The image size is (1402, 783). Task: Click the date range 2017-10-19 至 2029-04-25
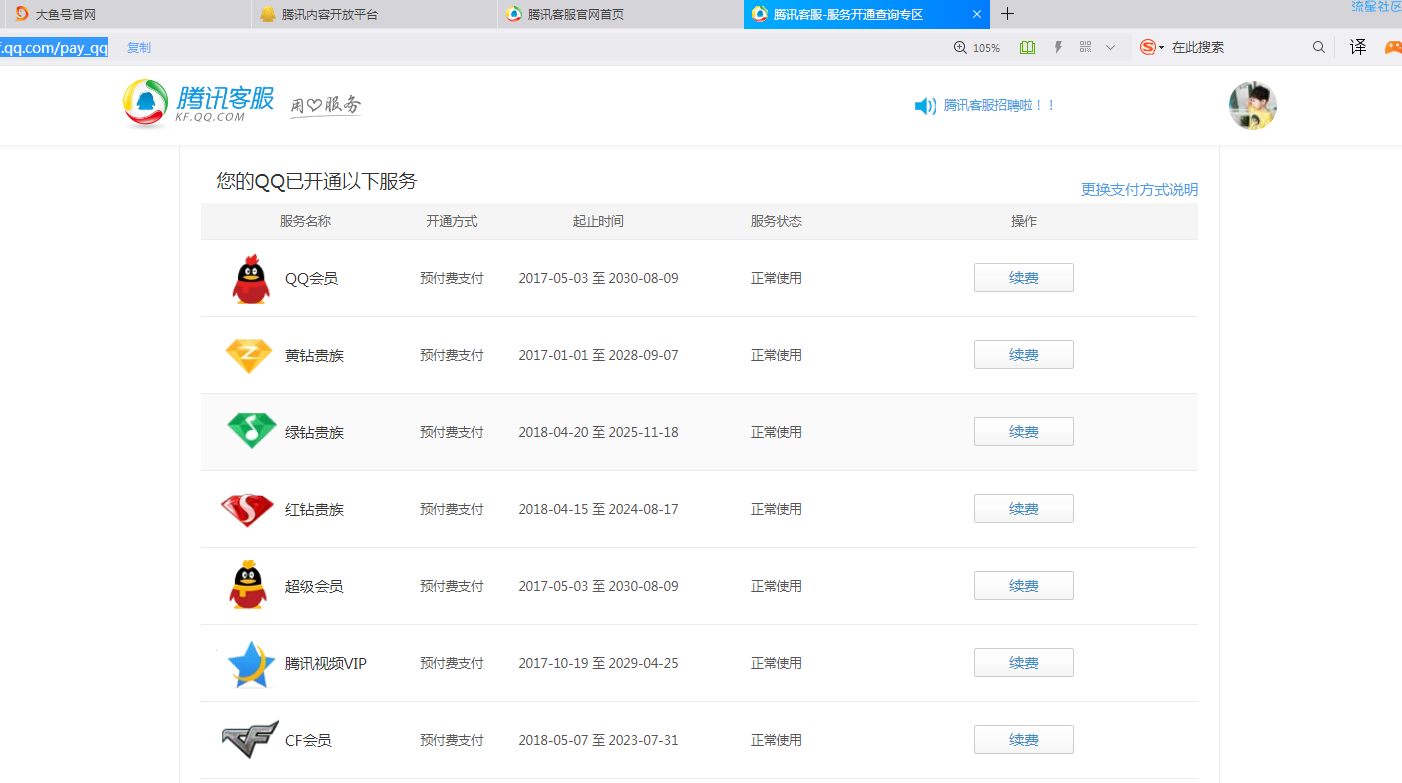click(x=598, y=663)
